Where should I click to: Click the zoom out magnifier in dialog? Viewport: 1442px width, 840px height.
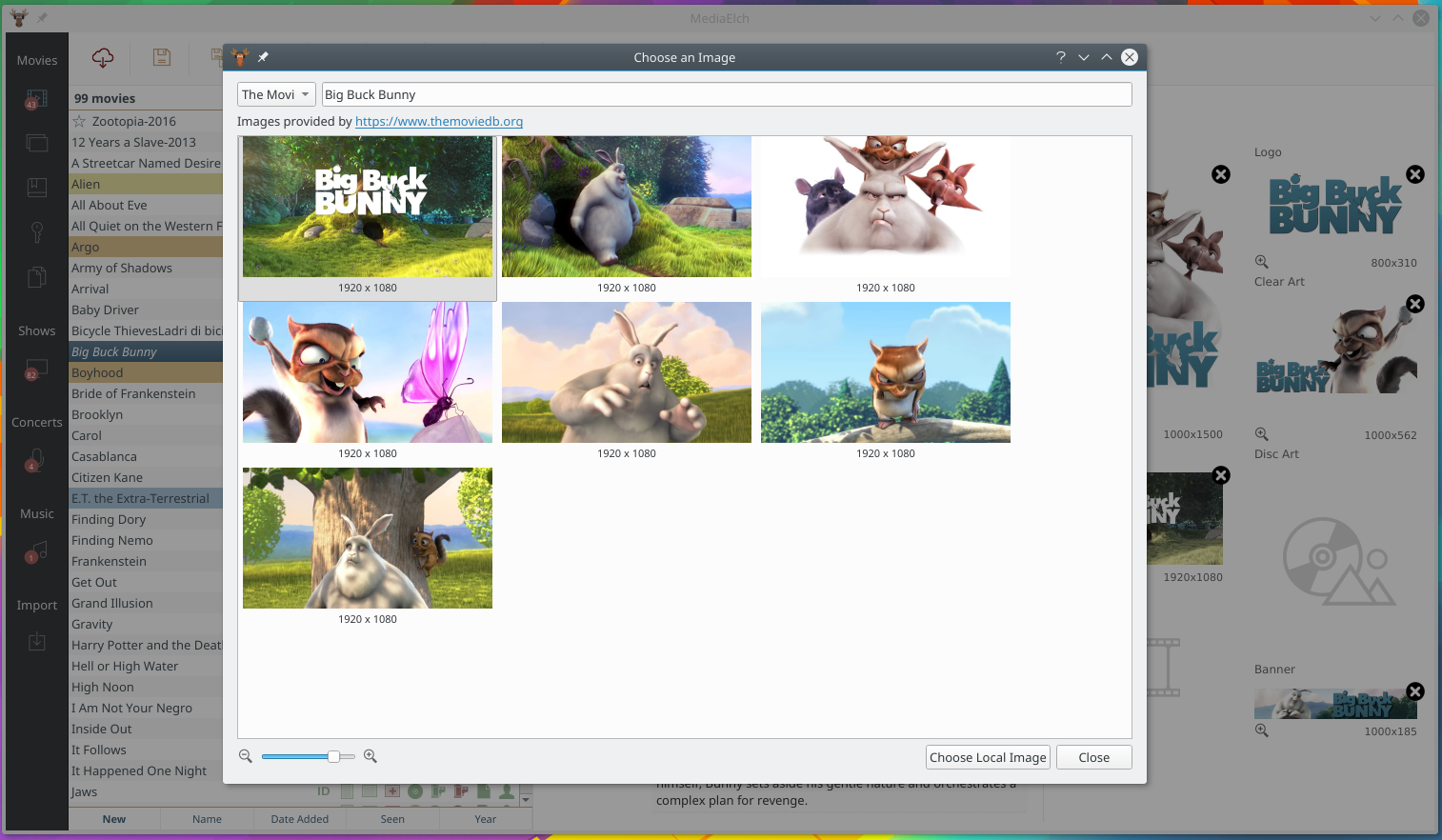coord(246,756)
